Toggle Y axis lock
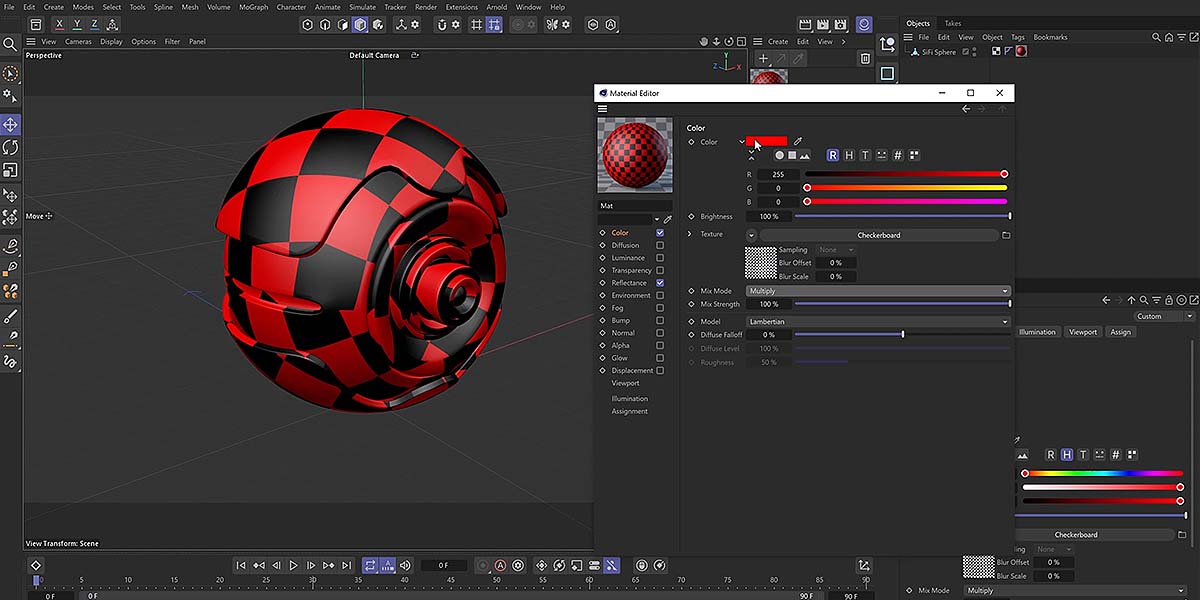1200x600 pixels. (77, 24)
